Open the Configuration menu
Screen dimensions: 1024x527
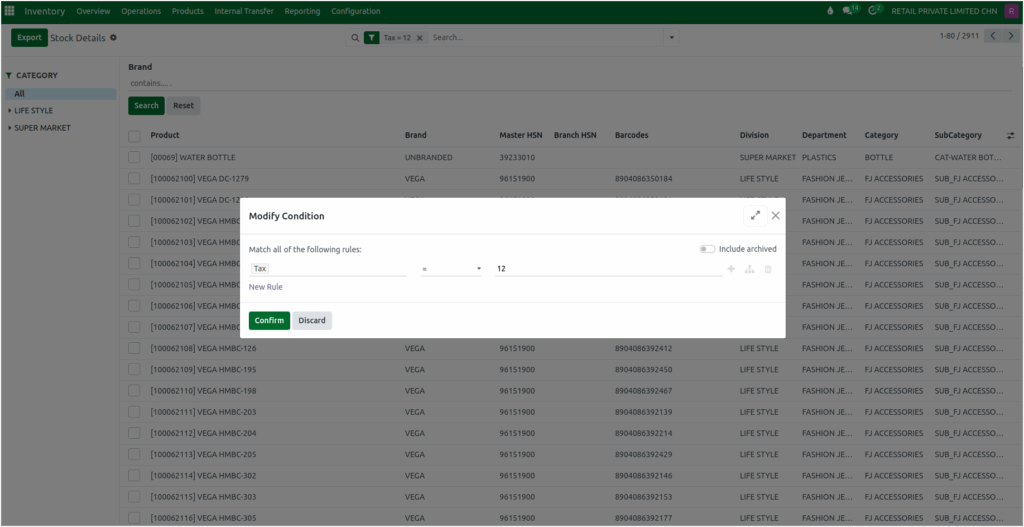(355, 11)
